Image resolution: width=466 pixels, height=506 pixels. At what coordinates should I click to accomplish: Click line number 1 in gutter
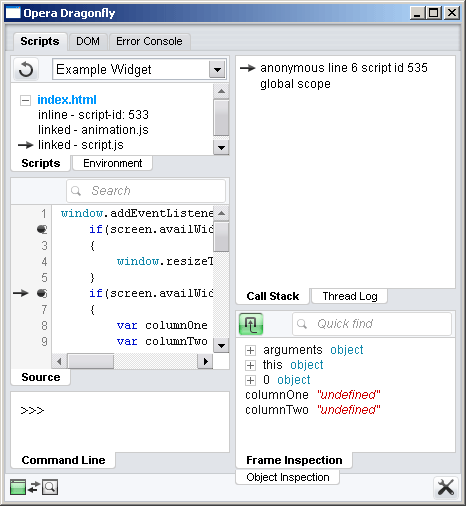pos(44,213)
